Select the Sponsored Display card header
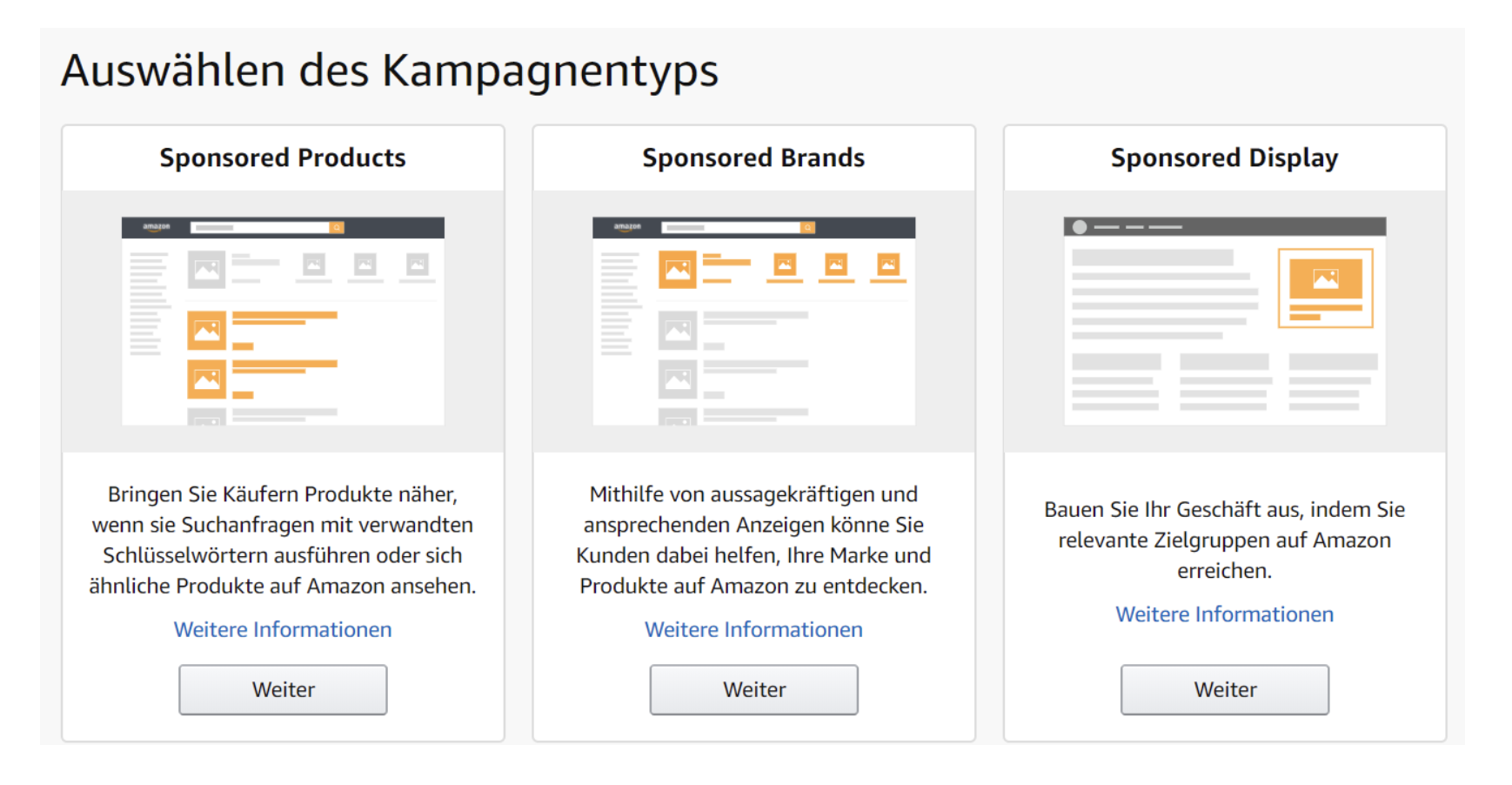Viewport: 1512px width, 785px height. pyautogui.click(x=1224, y=158)
